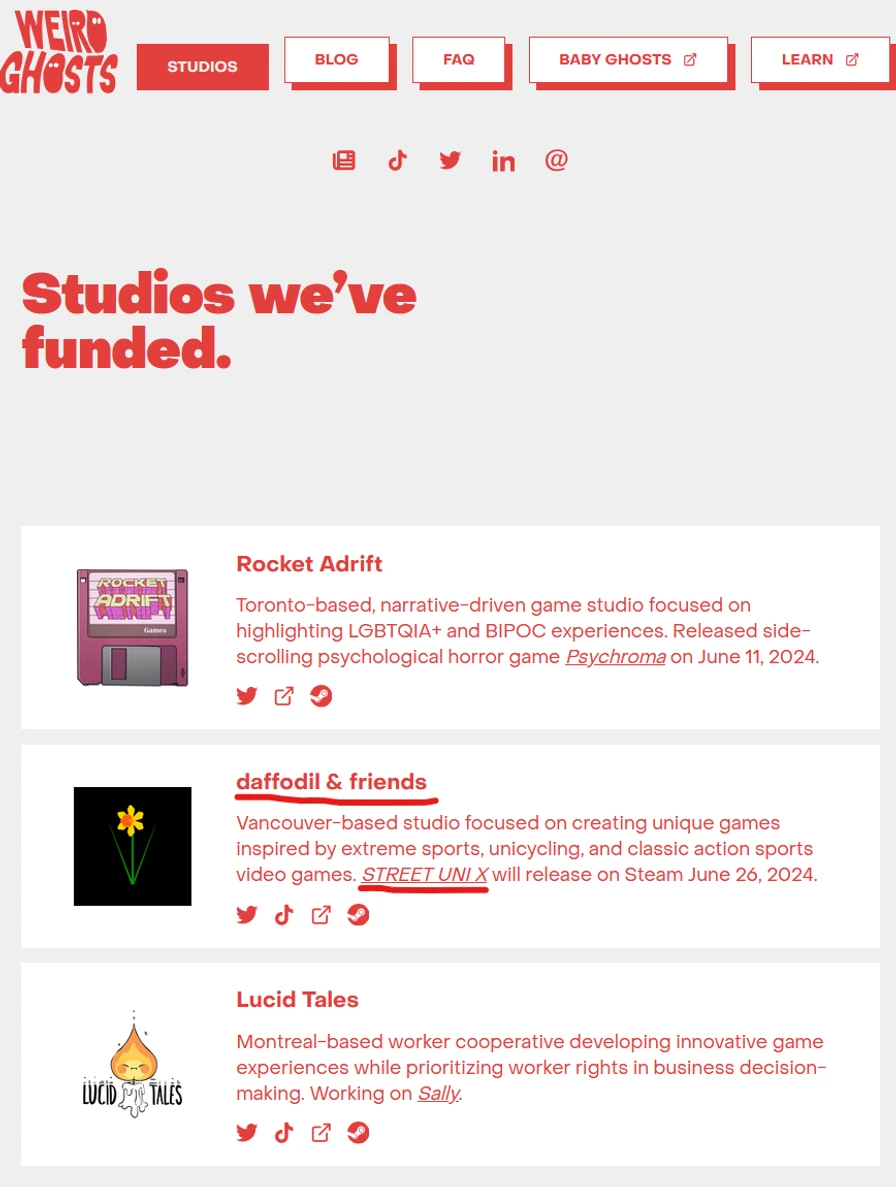Image resolution: width=896 pixels, height=1187 pixels.
Task: Open daffodil & friends' TikTok icon
Action: click(x=284, y=914)
